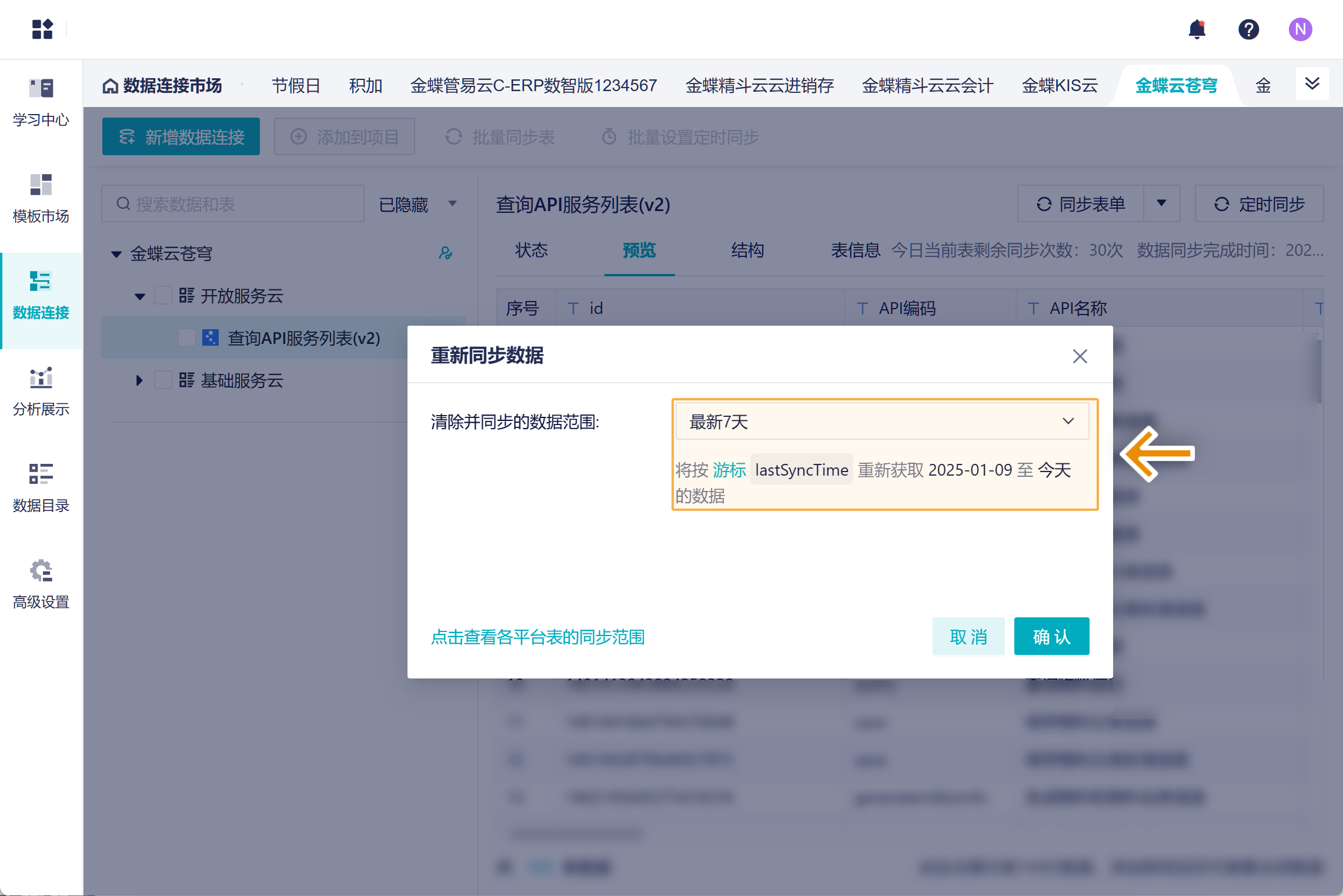Viewport: 1343px width, 896px height.
Task: Click the help question mark icon
Action: [x=1248, y=29]
